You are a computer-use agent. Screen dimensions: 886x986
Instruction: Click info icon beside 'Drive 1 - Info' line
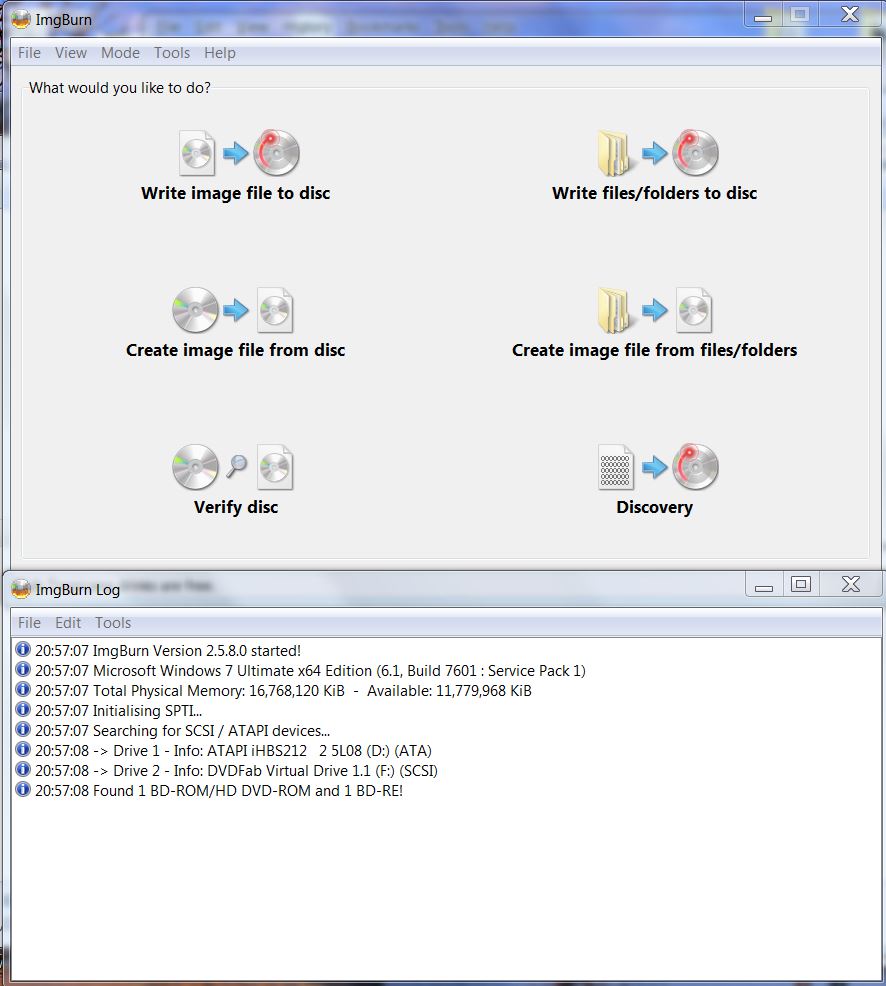coord(23,749)
